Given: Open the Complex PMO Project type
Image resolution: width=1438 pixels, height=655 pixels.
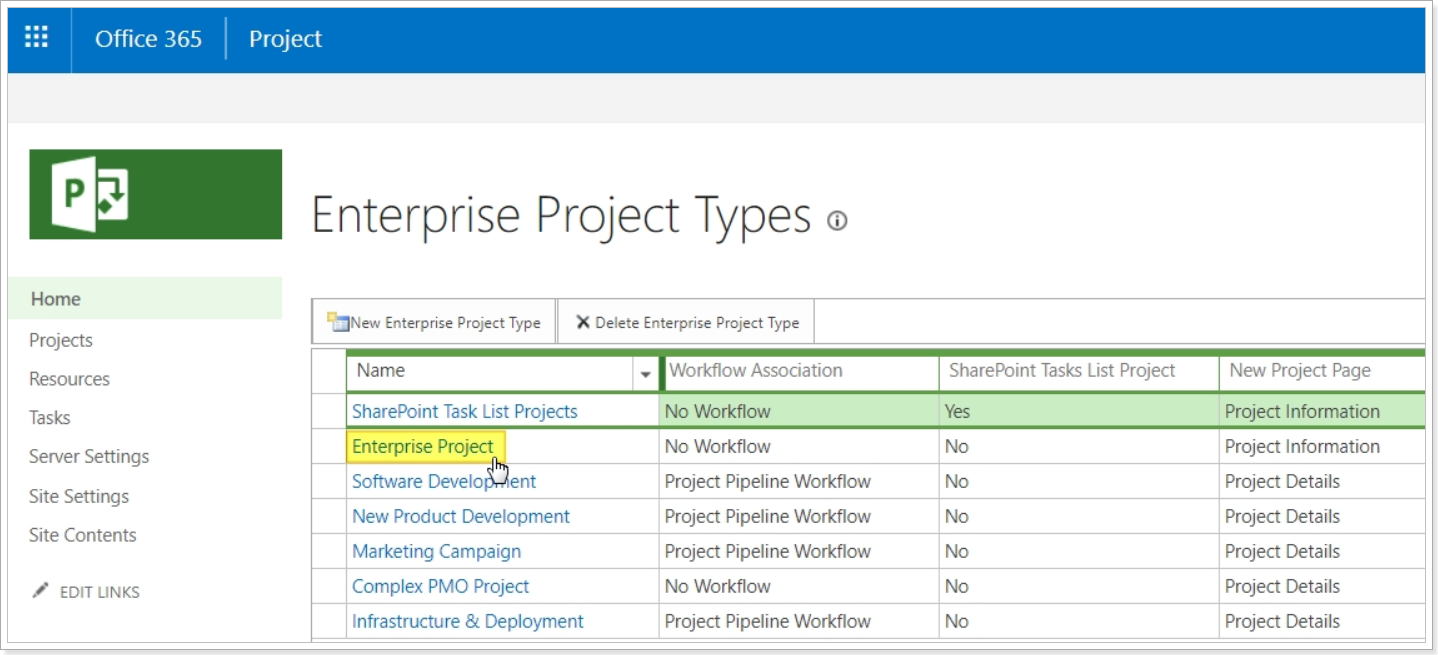Looking at the screenshot, I should pos(441,586).
